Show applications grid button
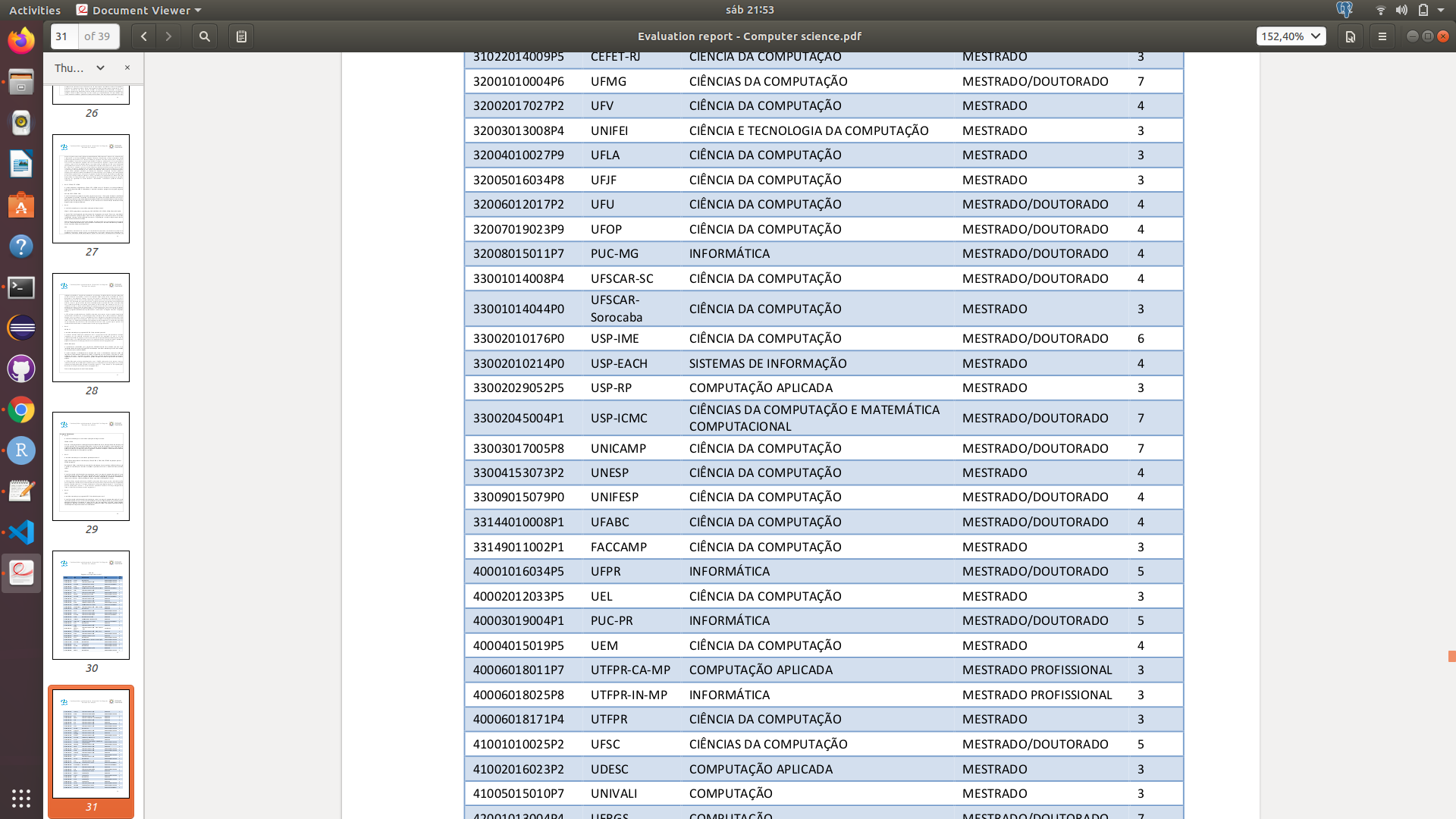Image resolution: width=1456 pixels, height=819 pixels. (21, 798)
